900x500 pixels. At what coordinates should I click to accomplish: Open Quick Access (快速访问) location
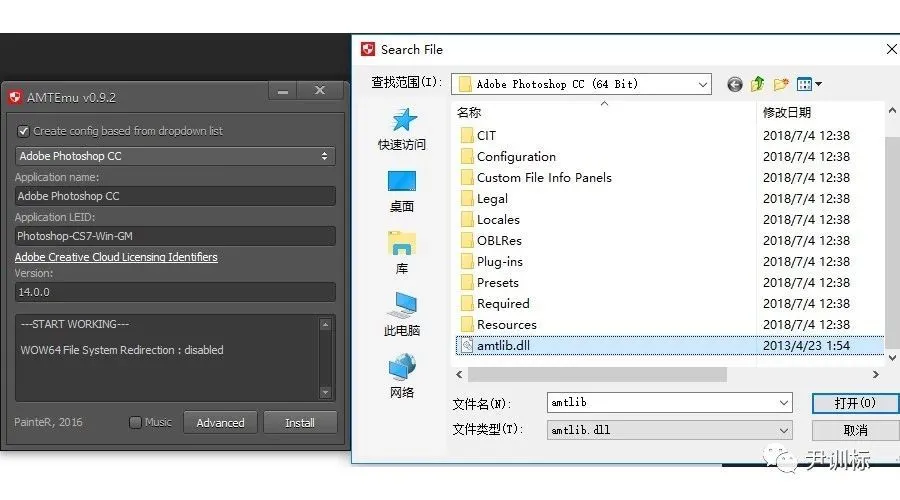point(402,129)
